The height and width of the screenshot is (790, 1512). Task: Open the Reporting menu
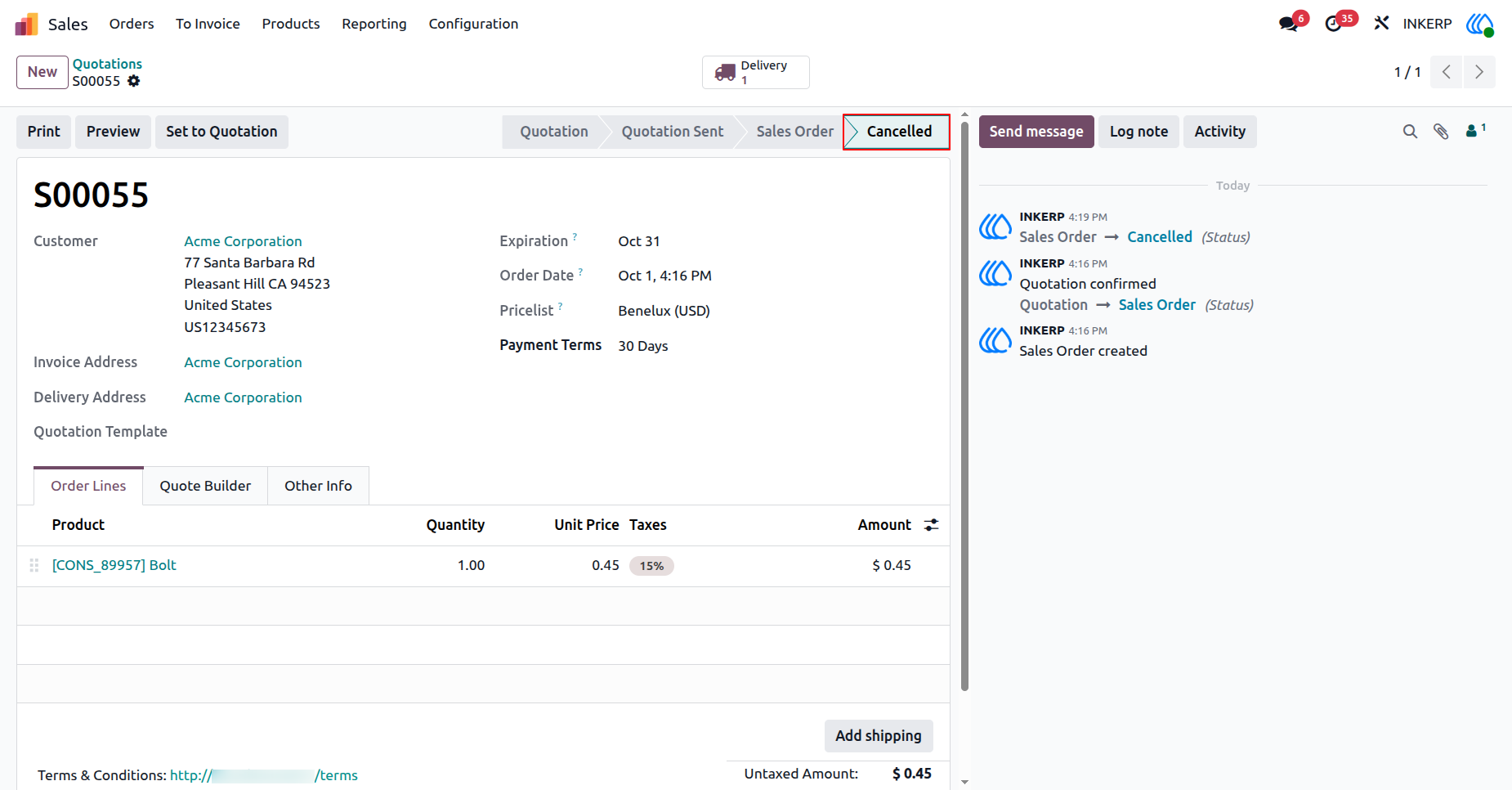pos(374,24)
